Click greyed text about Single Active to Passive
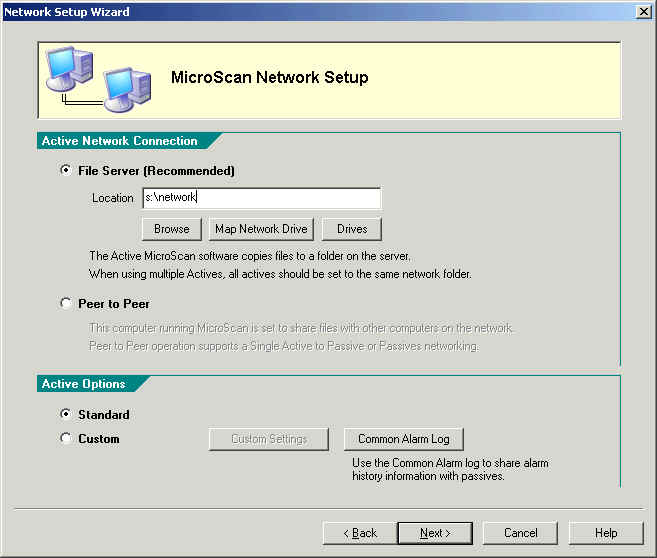Image resolution: width=657 pixels, height=558 pixels. (x=284, y=346)
